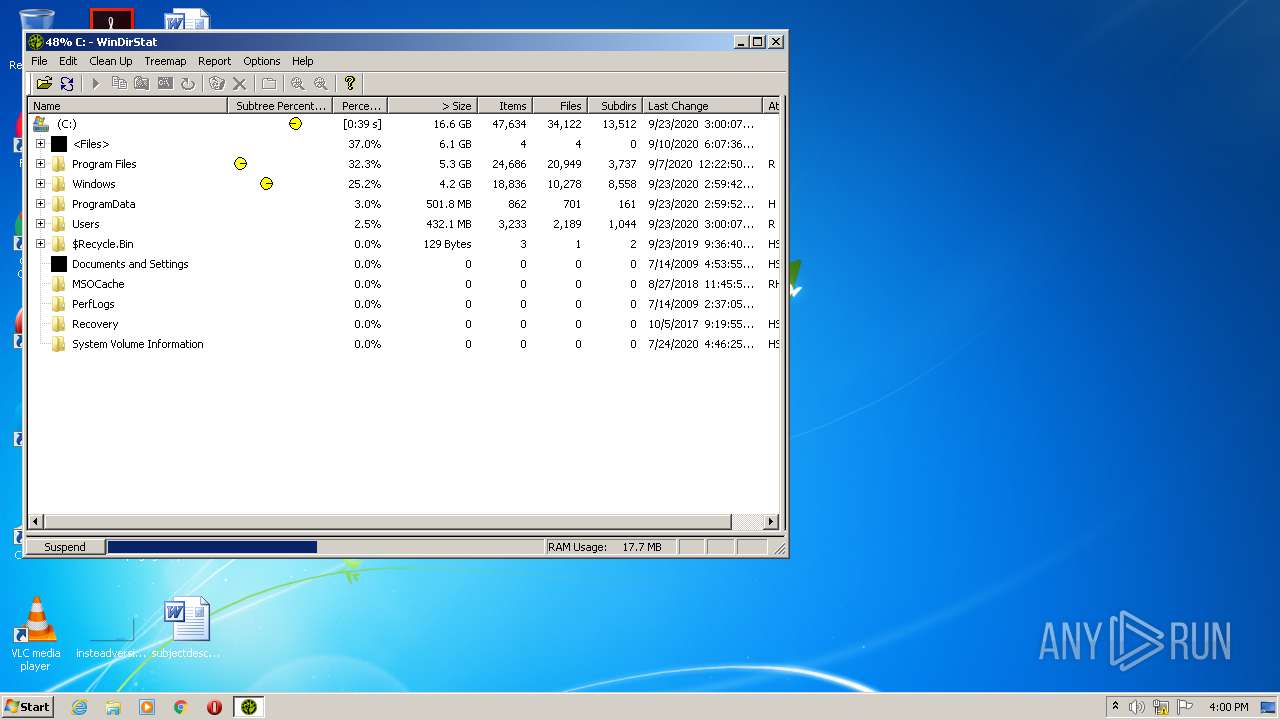Click the Start button

point(27,707)
